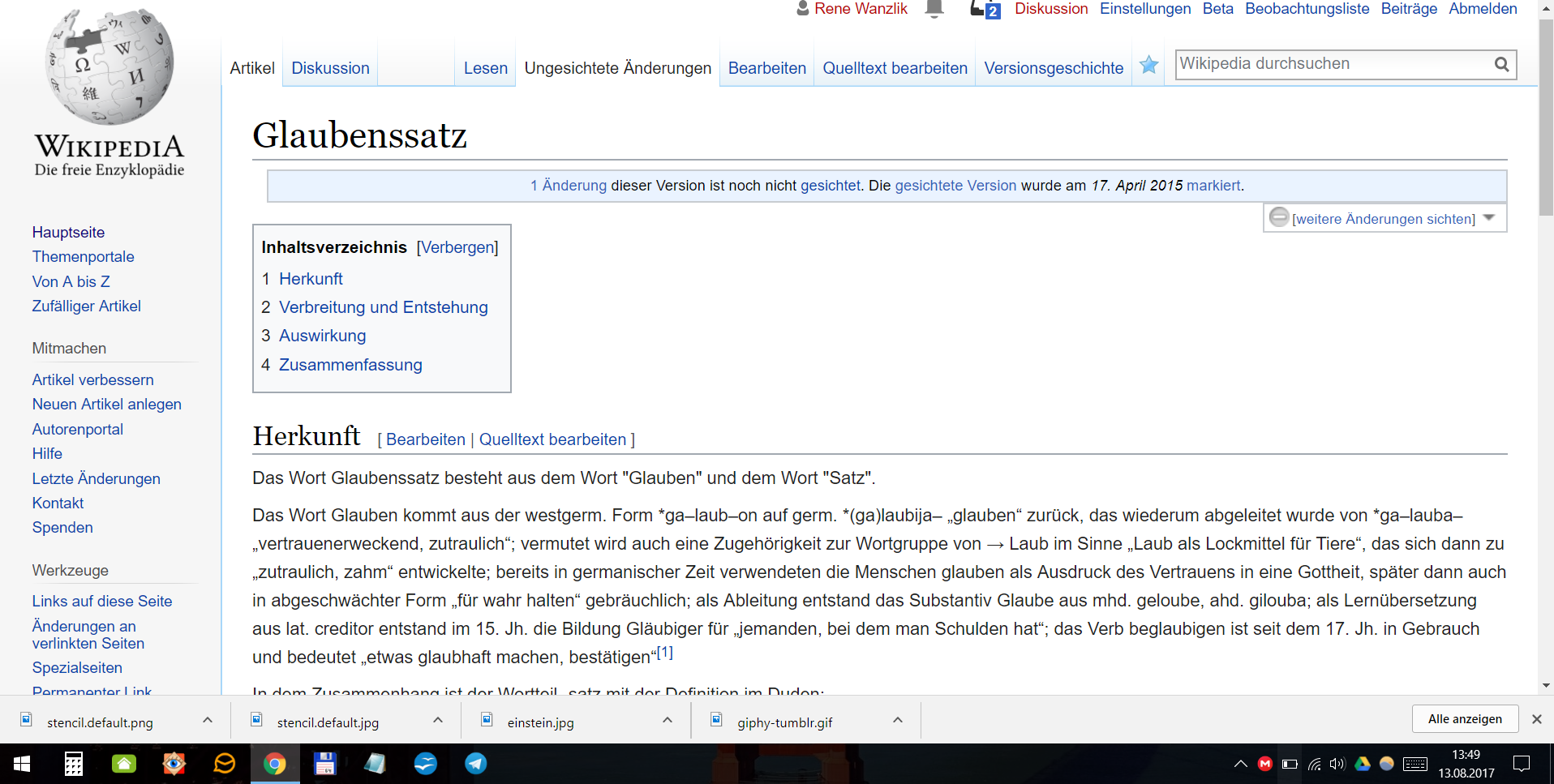Show hidden system tray icons
Screen dimensions: 1554x784
(1240, 764)
